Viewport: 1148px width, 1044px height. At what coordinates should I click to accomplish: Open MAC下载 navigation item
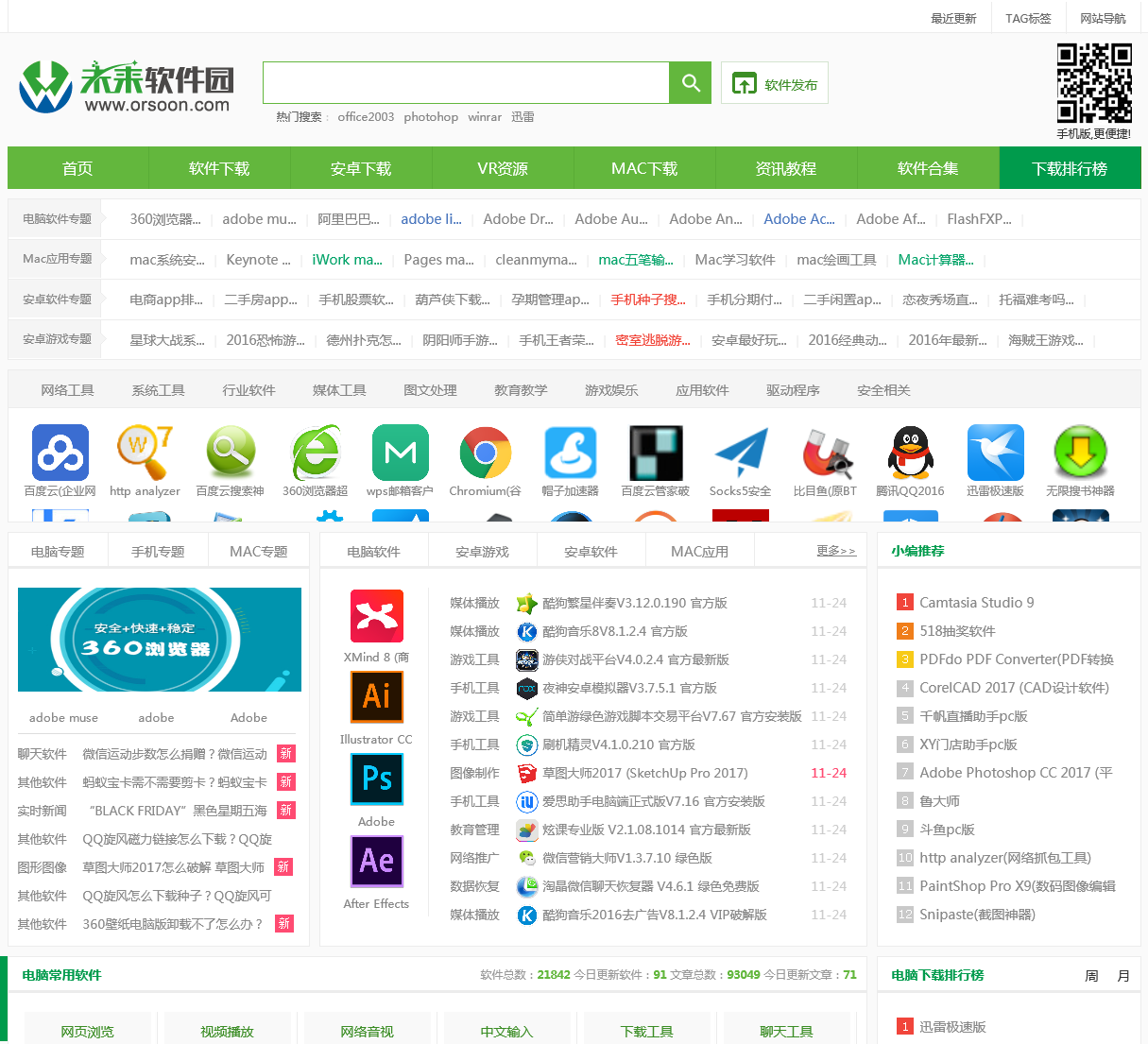click(644, 168)
